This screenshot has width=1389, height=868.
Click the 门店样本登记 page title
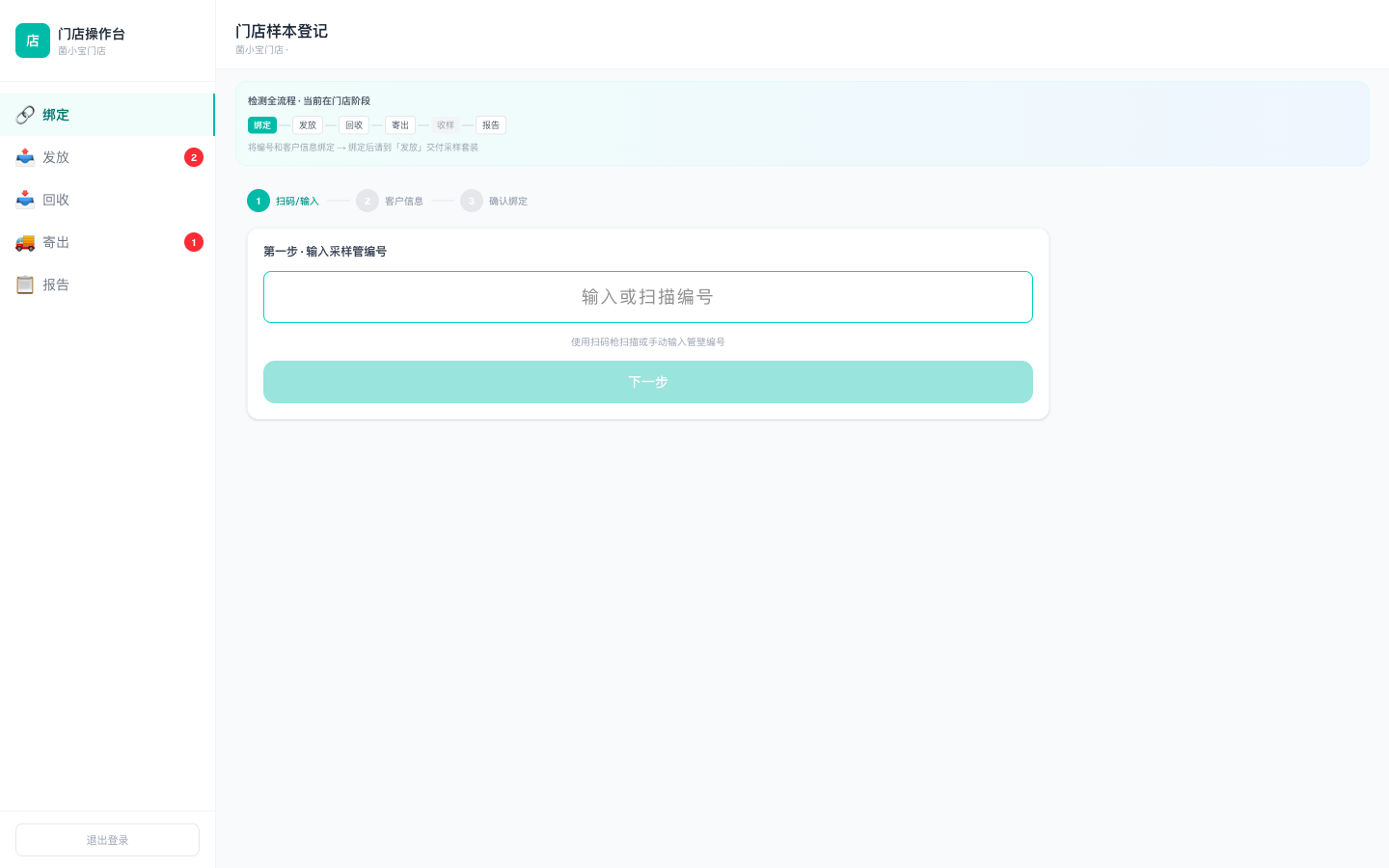pos(282,31)
